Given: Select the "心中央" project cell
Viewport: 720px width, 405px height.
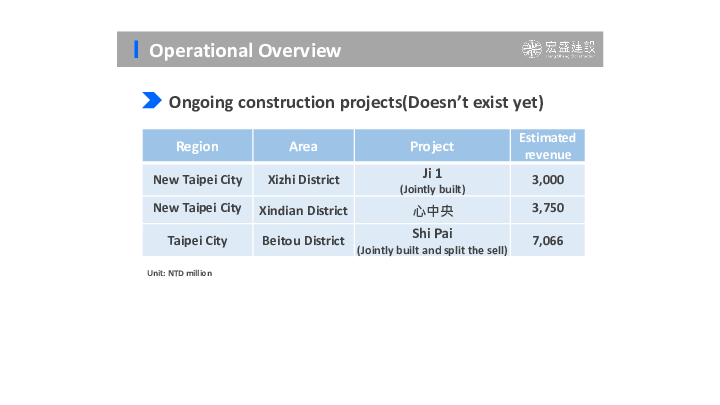Looking at the screenshot, I should click(432, 210).
